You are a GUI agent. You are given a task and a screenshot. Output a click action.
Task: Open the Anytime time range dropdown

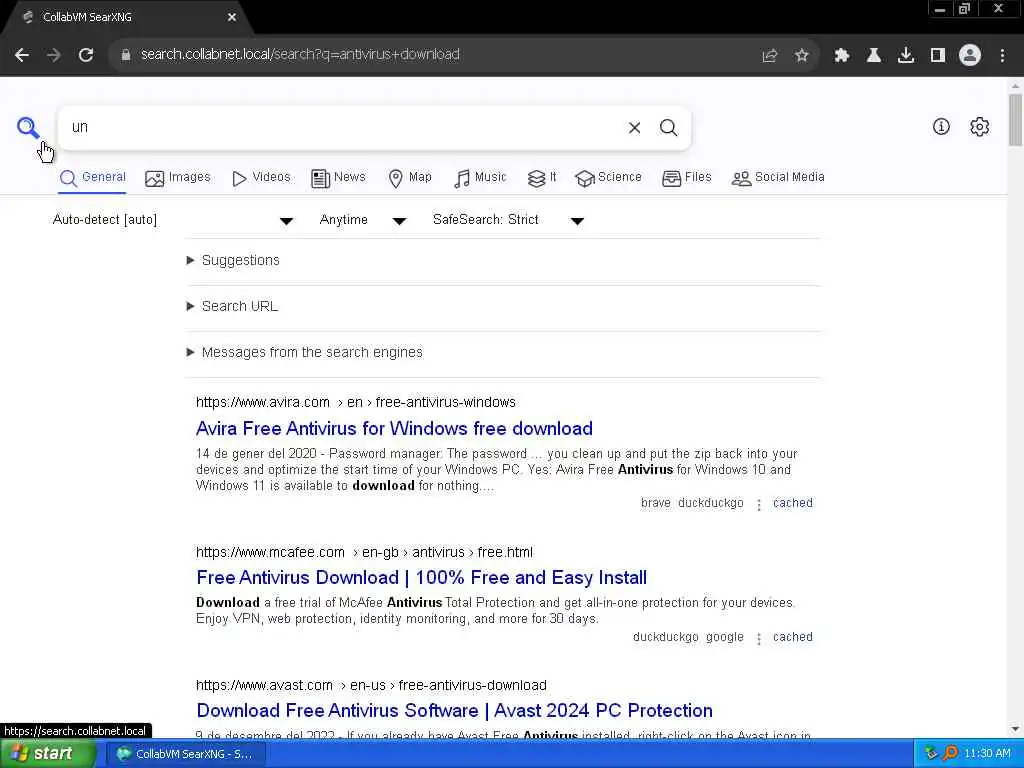coord(362,220)
